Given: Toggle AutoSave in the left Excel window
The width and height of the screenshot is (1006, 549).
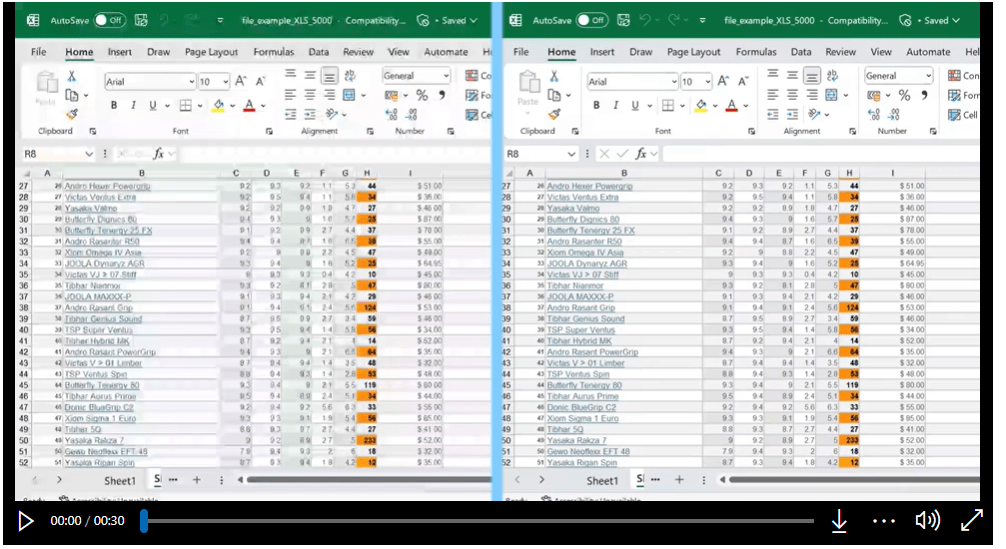Looking at the screenshot, I should point(108,20).
